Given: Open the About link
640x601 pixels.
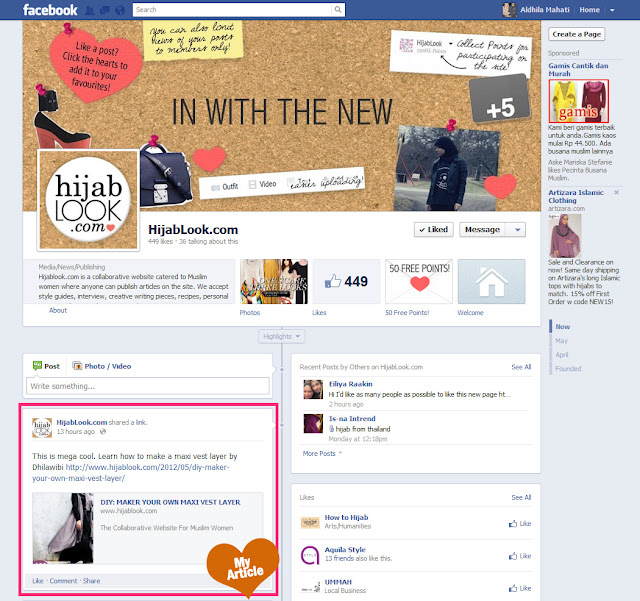Looking at the screenshot, I should [x=58, y=310].
